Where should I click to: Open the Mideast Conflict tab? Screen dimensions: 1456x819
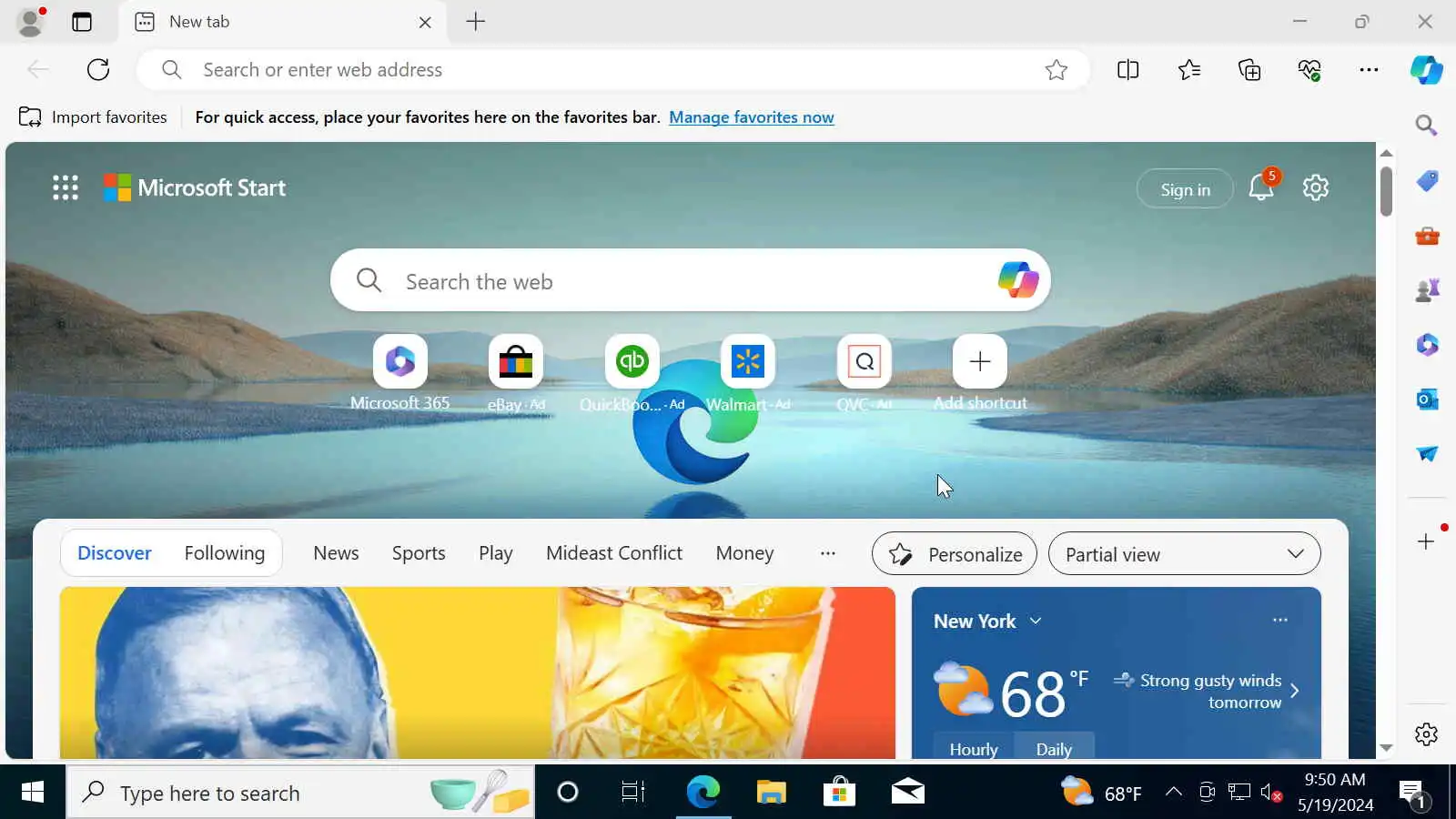point(614,553)
